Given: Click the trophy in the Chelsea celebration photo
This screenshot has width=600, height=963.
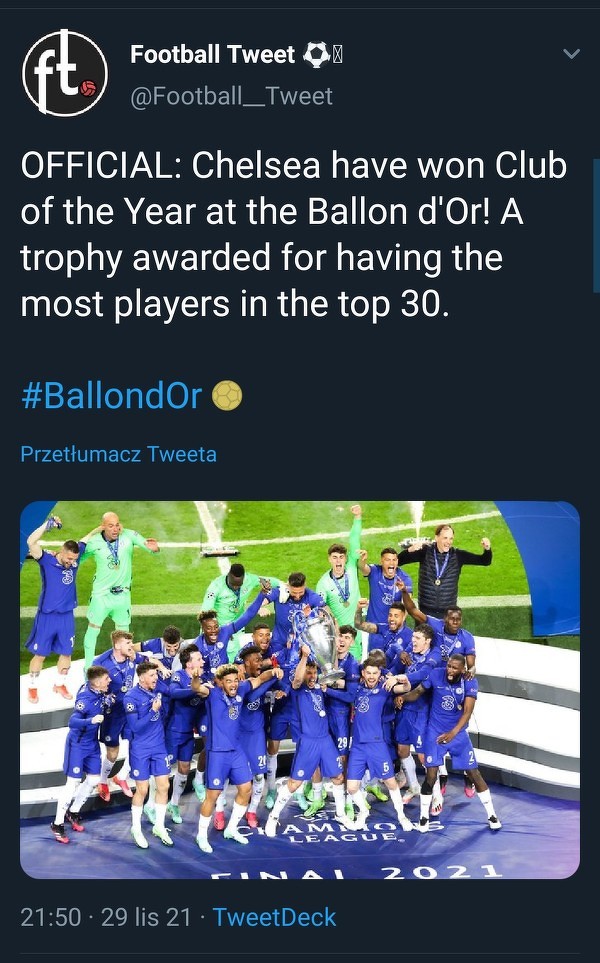Looking at the screenshot, I should (319, 638).
